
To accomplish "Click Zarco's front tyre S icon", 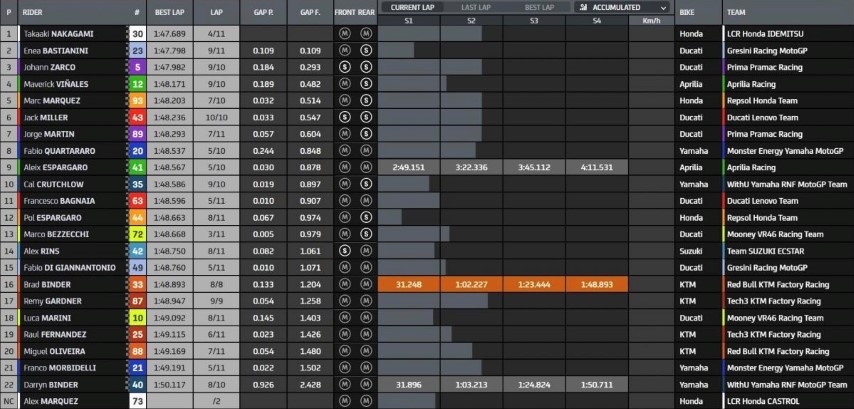I will [344, 67].
